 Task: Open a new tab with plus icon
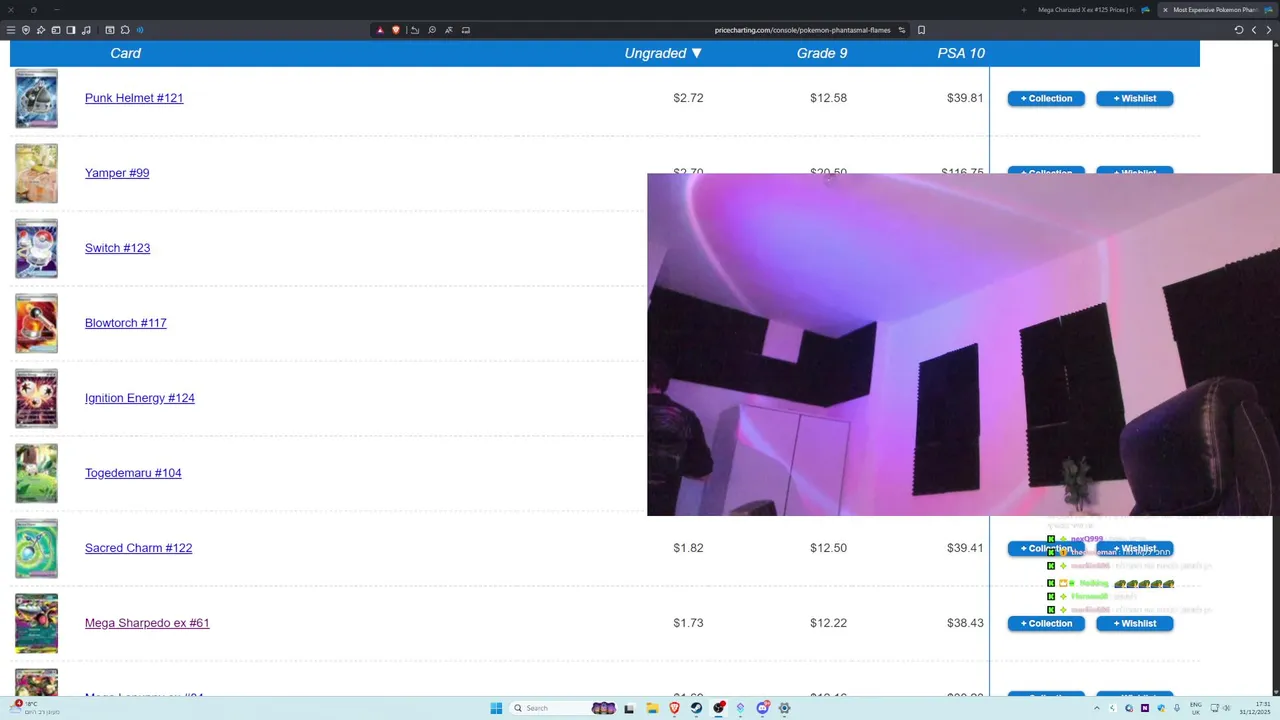click(1024, 10)
